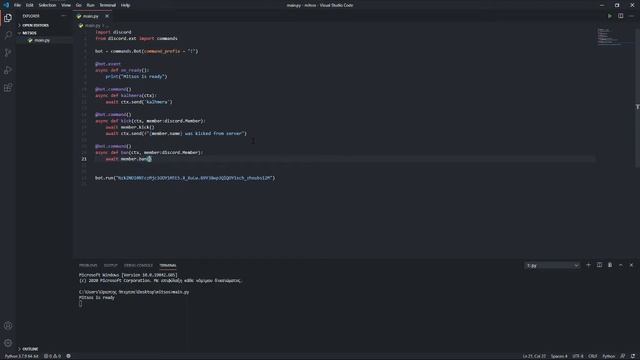Run Python file with the play icon
The image size is (640, 360).
(x=610, y=16)
